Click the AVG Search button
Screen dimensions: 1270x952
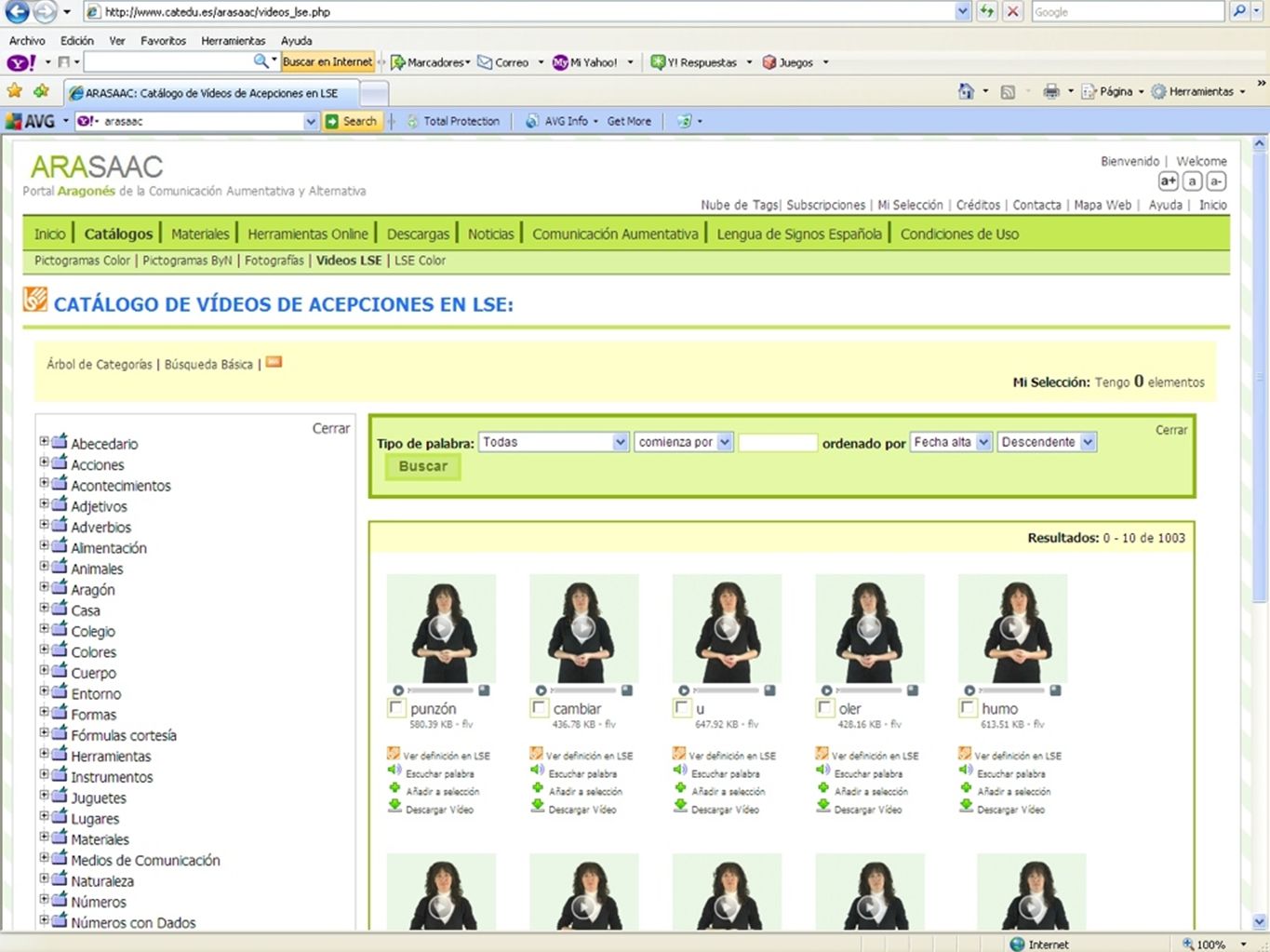353,121
